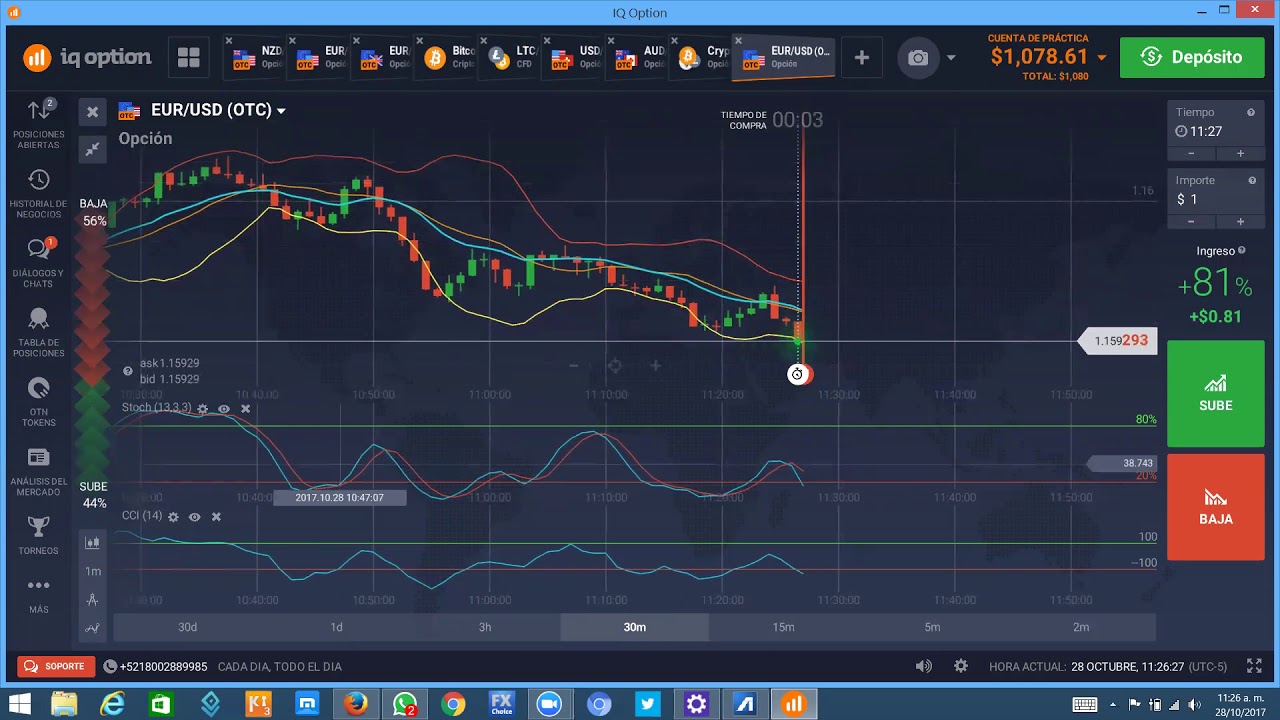Open the Posiciones Abiertas panel
Viewport: 1280px width, 720px height.
point(38,124)
